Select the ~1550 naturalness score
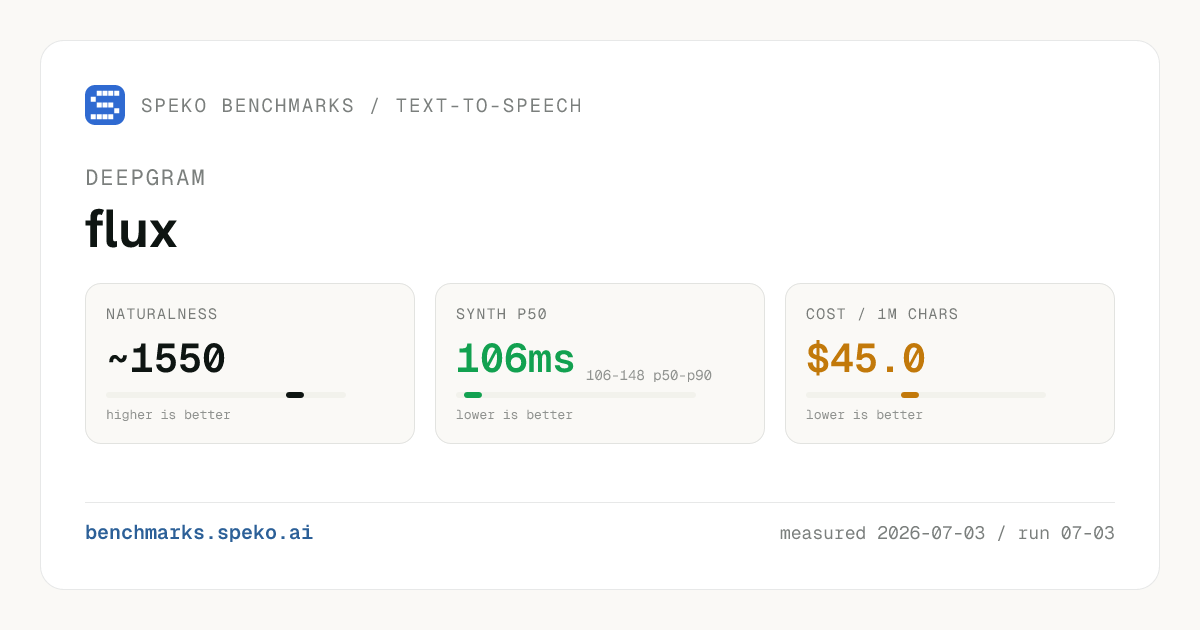 166,360
